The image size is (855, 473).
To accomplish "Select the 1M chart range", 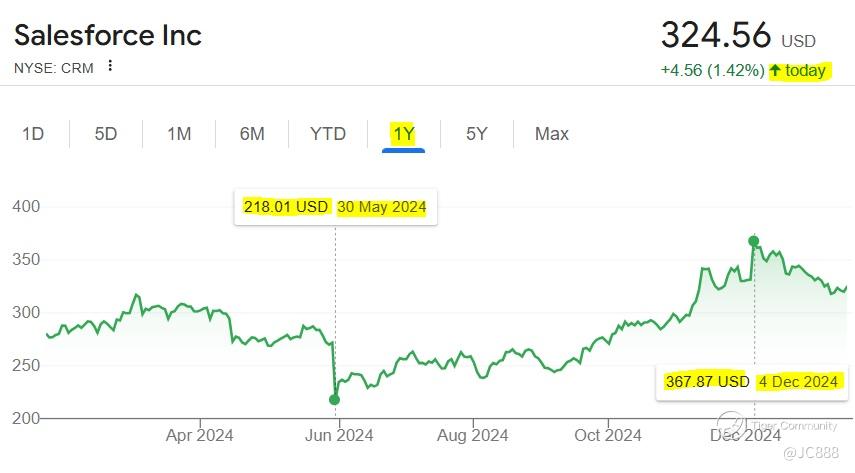I will click(x=179, y=134).
